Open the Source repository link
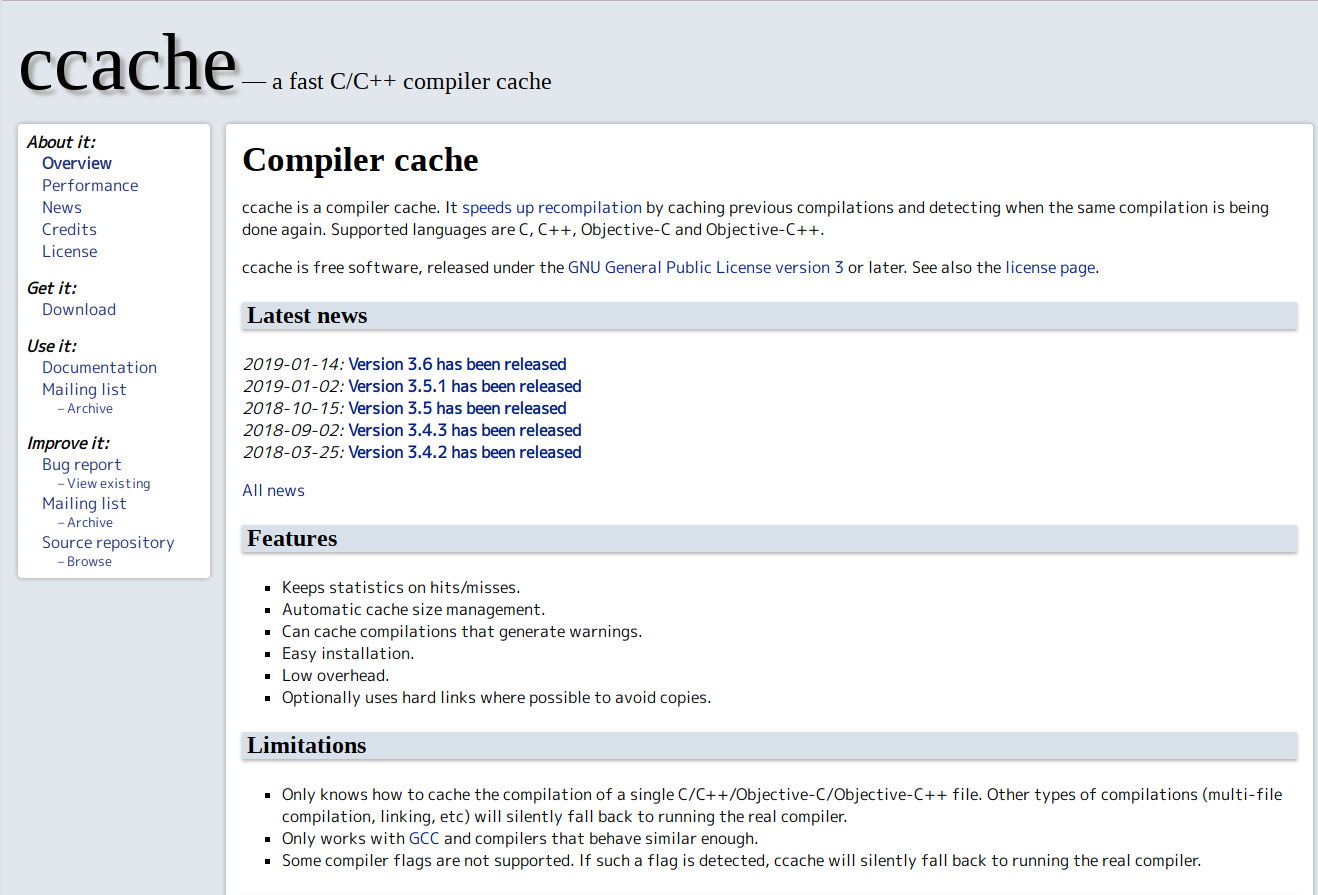The width and height of the screenshot is (1318, 895). pos(108,542)
